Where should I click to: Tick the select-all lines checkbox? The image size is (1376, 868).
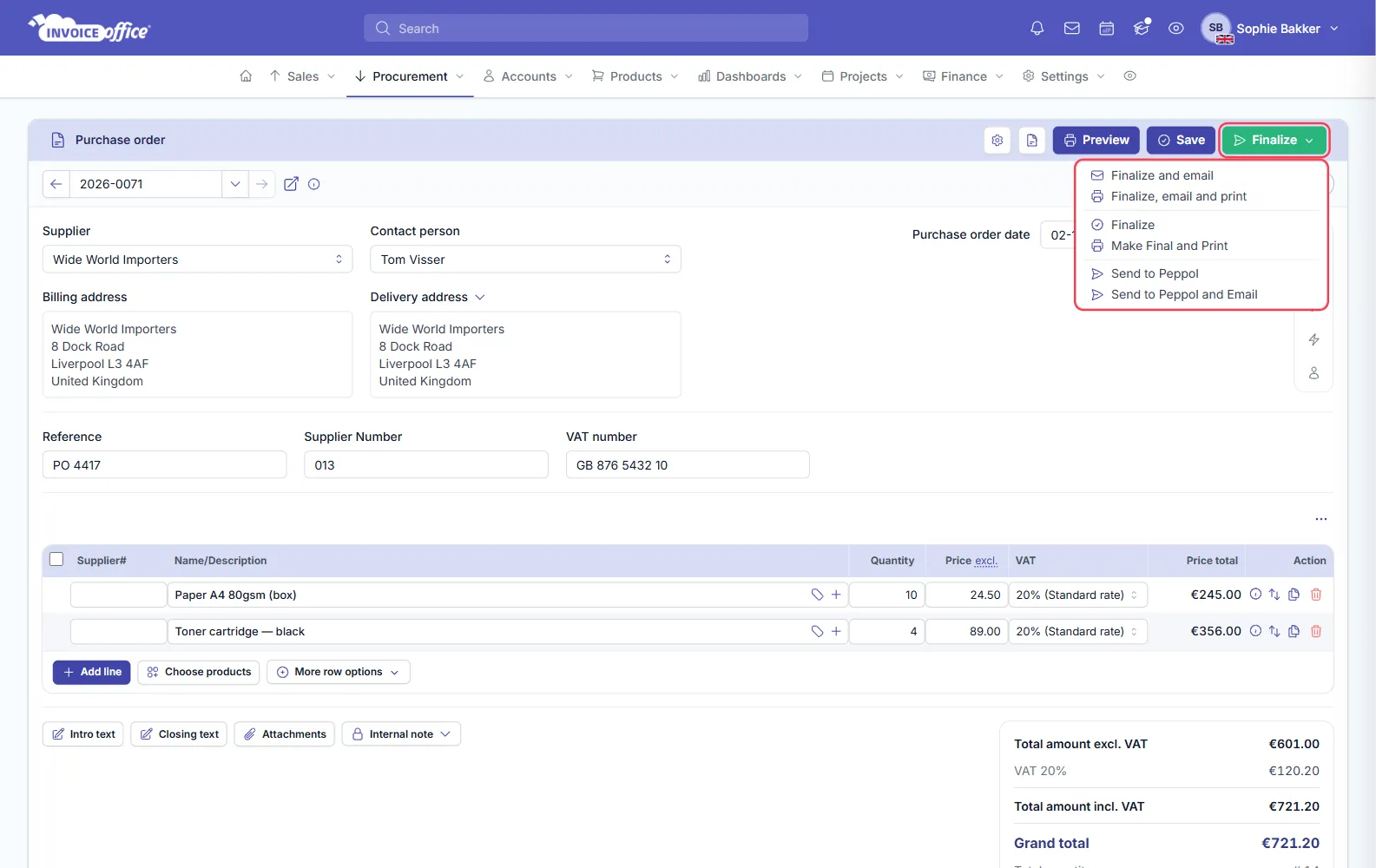click(56, 560)
